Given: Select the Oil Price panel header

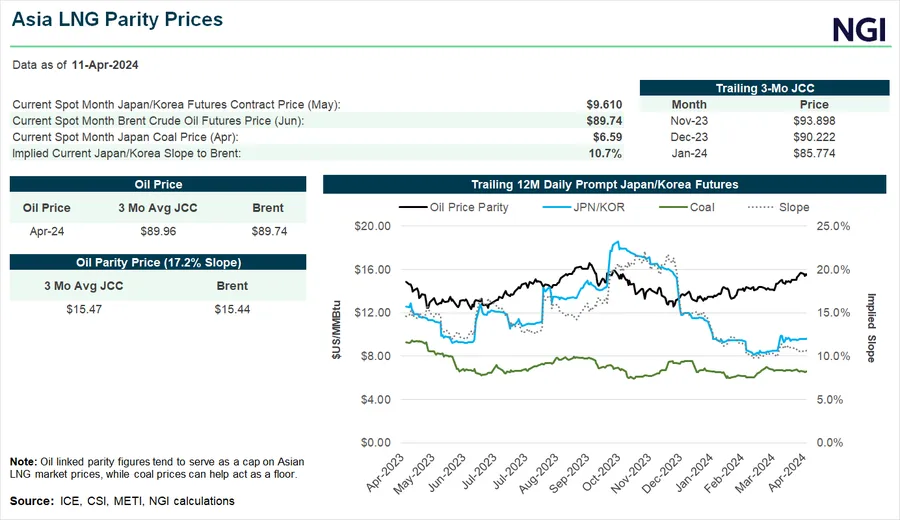Looking at the screenshot, I should point(158,184).
